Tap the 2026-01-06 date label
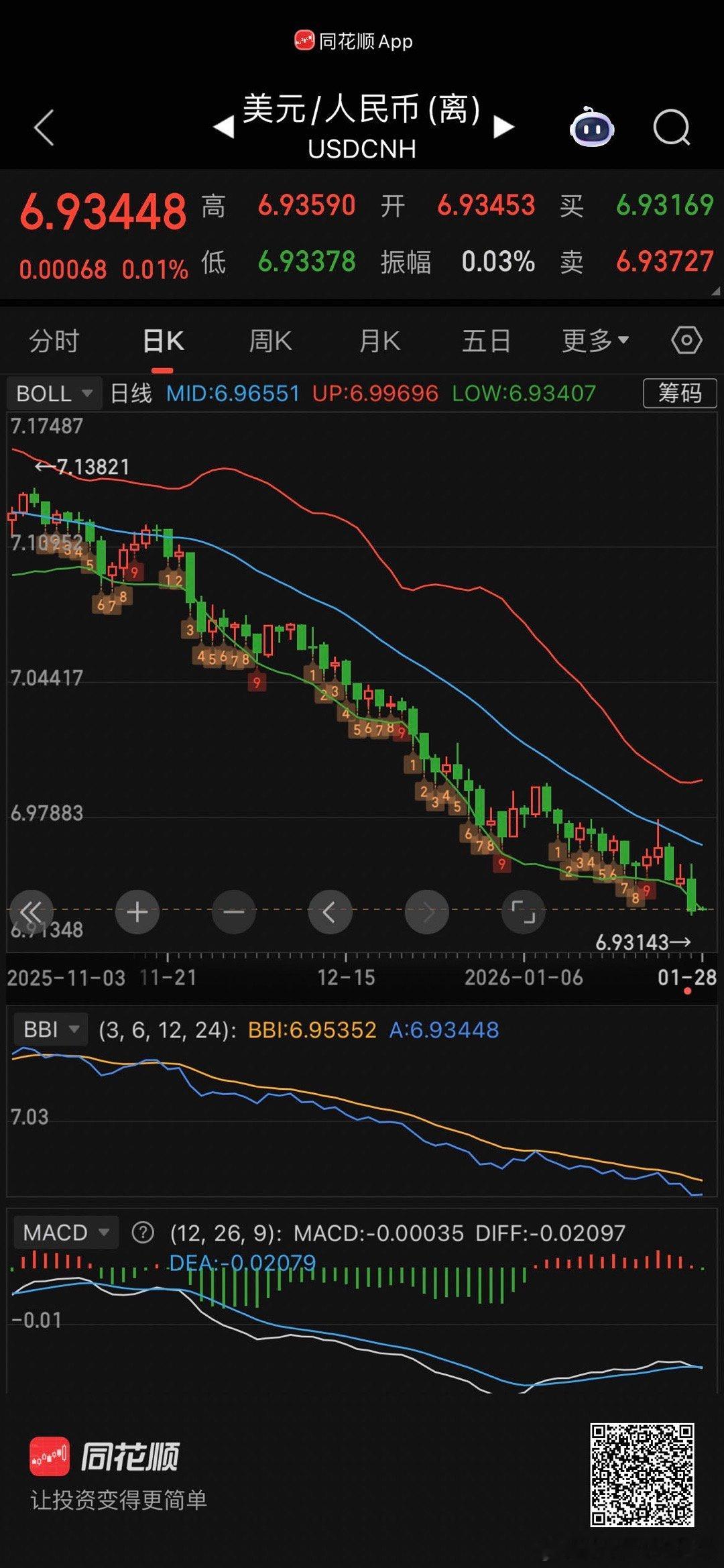The width and height of the screenshot is (724, 1568). pyautogui.click(x=524, y=978)
